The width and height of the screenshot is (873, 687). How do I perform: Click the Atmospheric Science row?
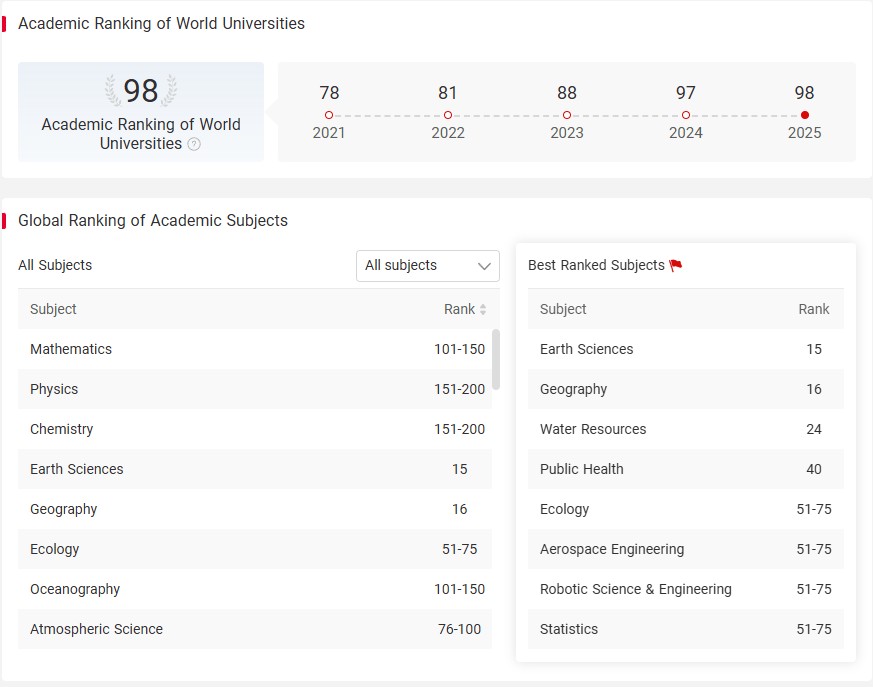tap(255, 629)
